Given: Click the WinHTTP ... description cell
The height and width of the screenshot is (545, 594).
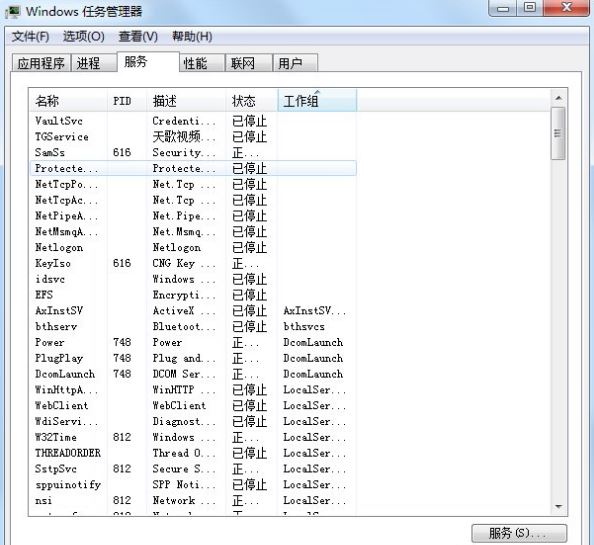Looking at the screenshot, I should tap(184, 390).
